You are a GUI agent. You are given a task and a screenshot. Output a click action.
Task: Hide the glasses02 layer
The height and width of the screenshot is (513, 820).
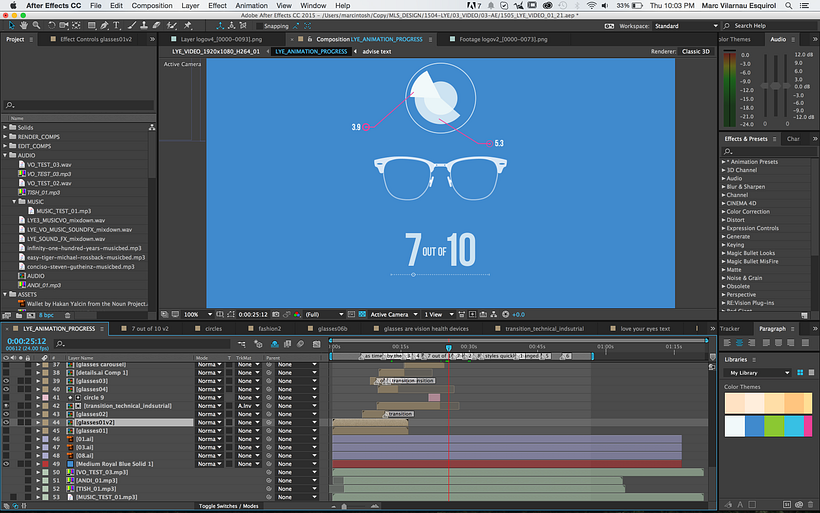pos(6,414)
